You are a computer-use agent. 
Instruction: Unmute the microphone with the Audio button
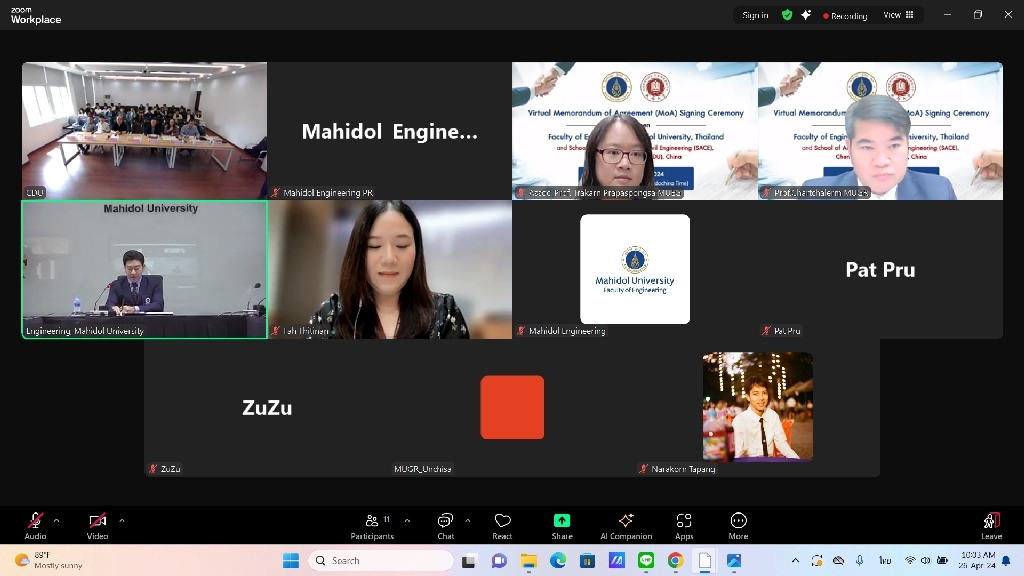(35, 525)
